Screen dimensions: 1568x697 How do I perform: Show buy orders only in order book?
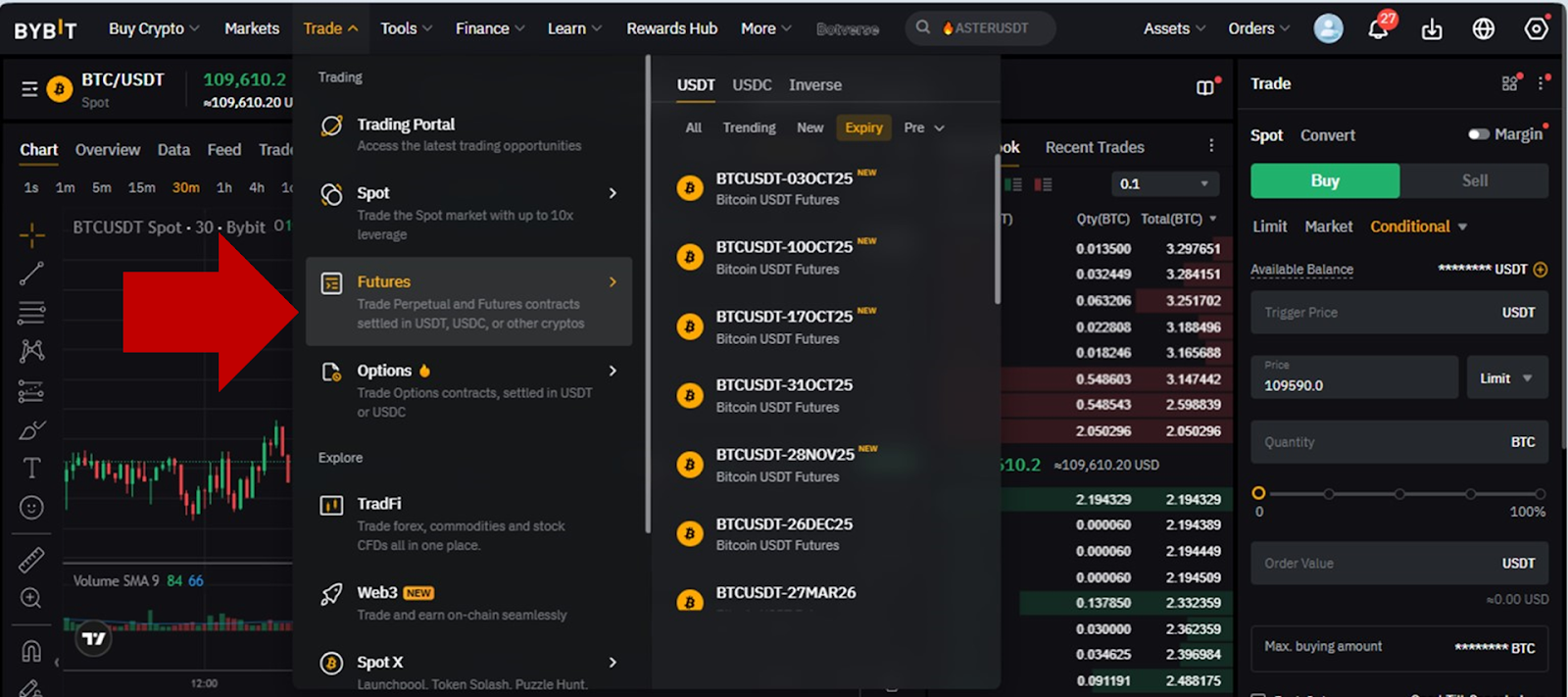coord(1013,184)
